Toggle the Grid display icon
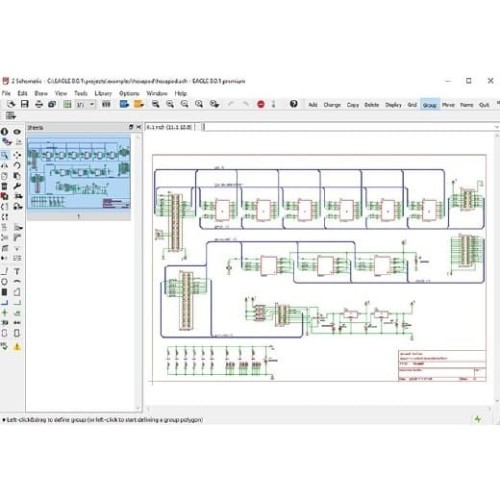The height and width of the screenshot is (500, 500). [67, 104]
